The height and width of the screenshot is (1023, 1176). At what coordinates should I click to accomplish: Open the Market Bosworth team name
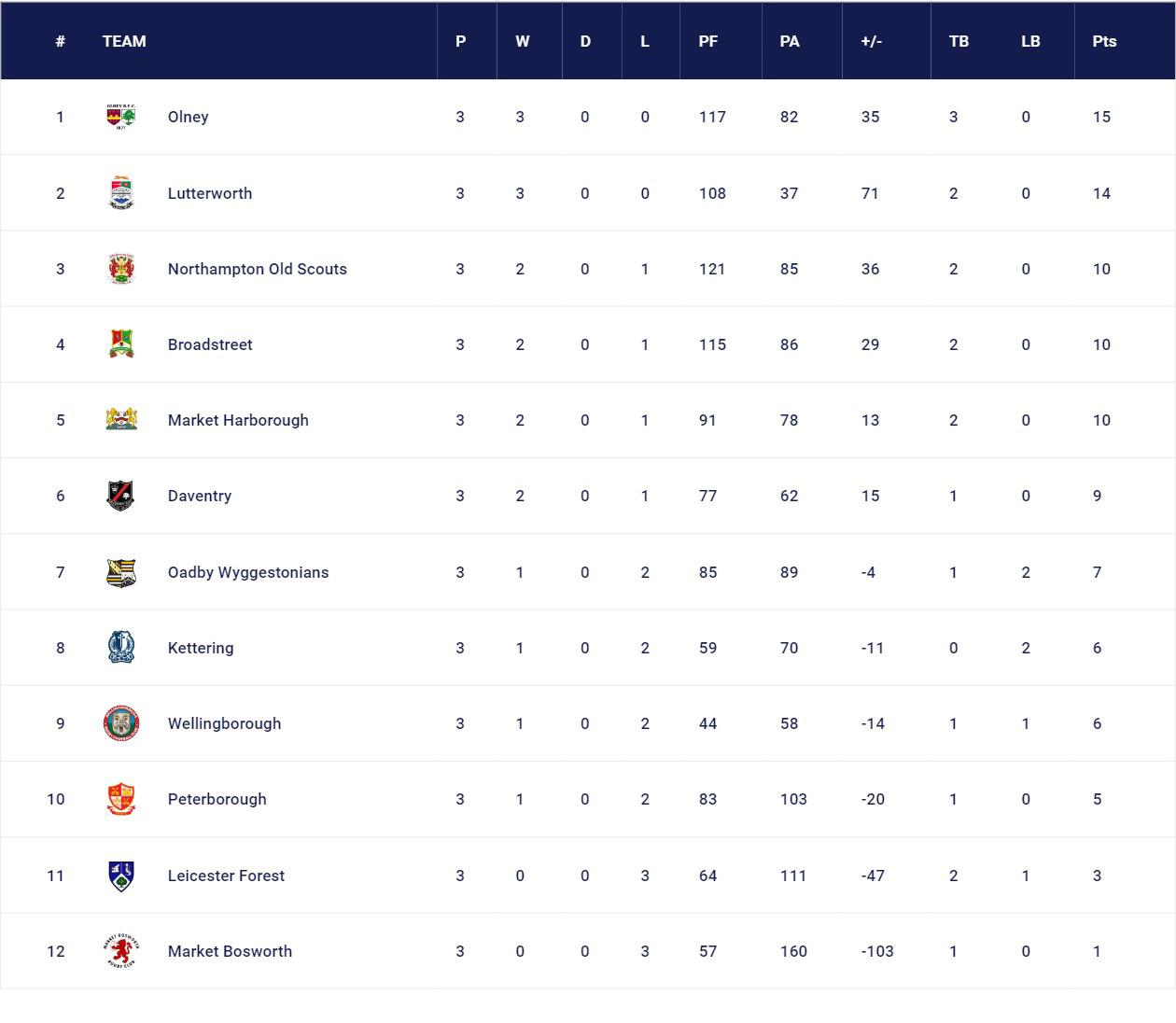point(230,951)
